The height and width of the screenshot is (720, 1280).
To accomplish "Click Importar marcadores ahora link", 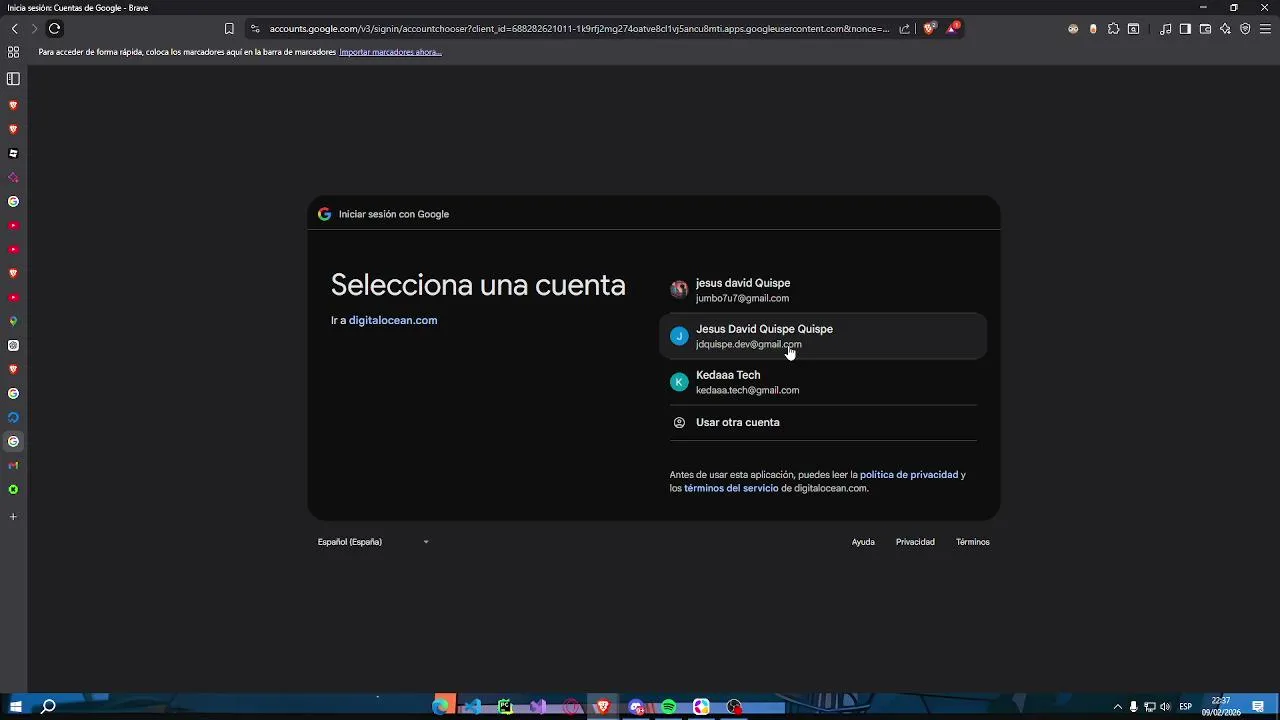I will [x=390, y=52].
